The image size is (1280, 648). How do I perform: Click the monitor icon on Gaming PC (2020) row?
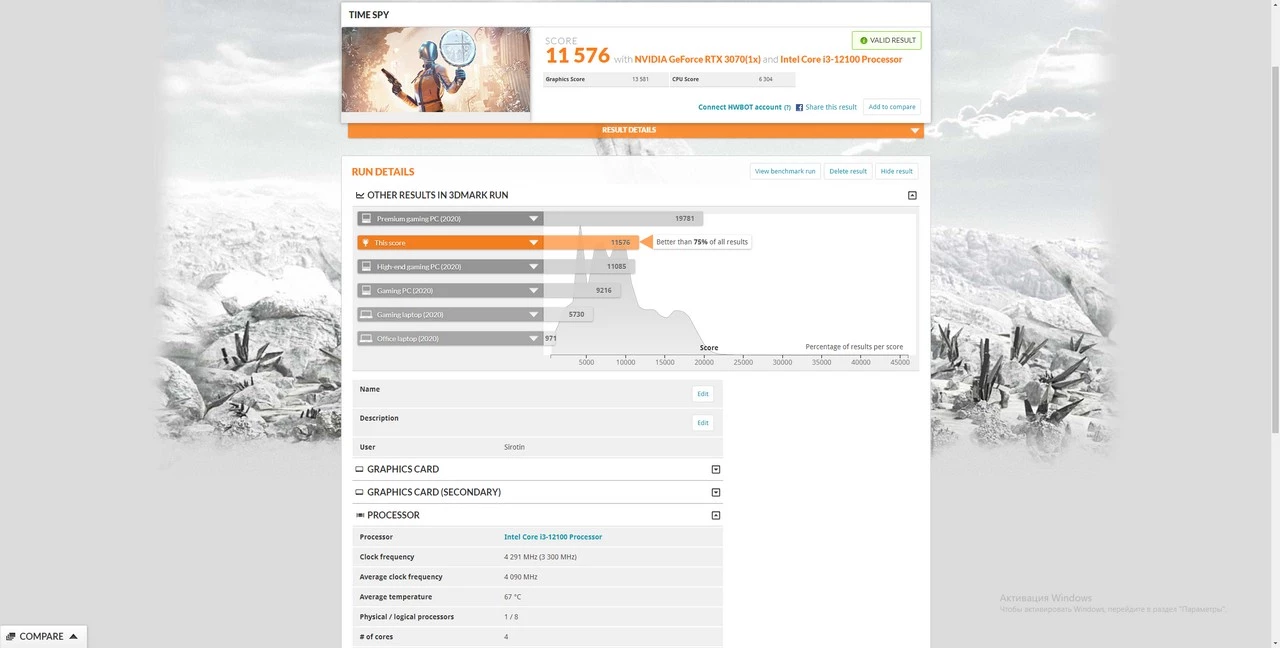(367, 290)
